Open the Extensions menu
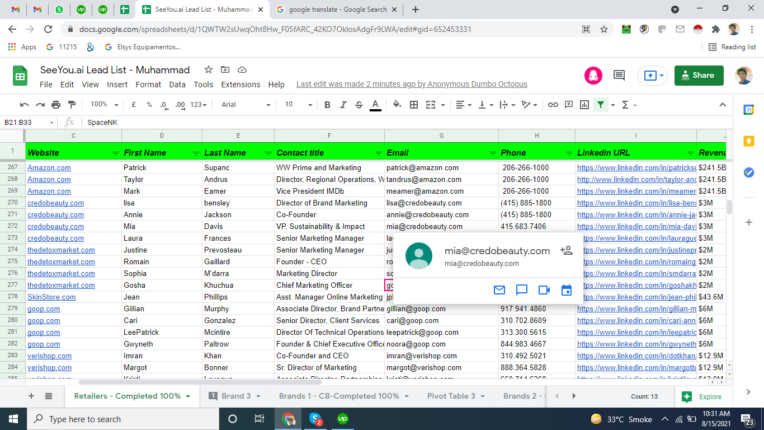The width and height of the screenshot is (764, 430). click(240, 84)
